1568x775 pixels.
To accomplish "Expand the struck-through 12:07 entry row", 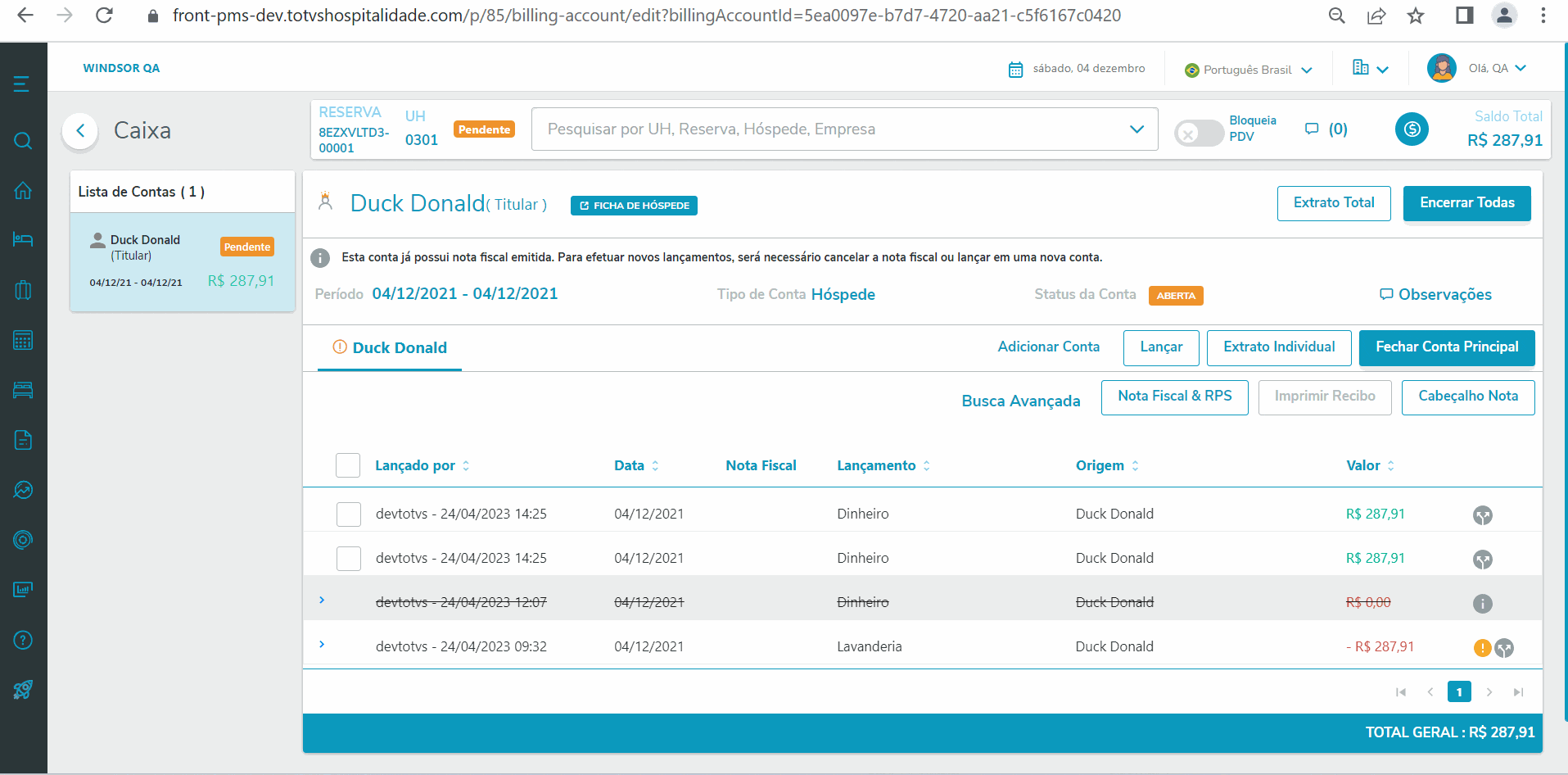I will click(x=322, y=601).
